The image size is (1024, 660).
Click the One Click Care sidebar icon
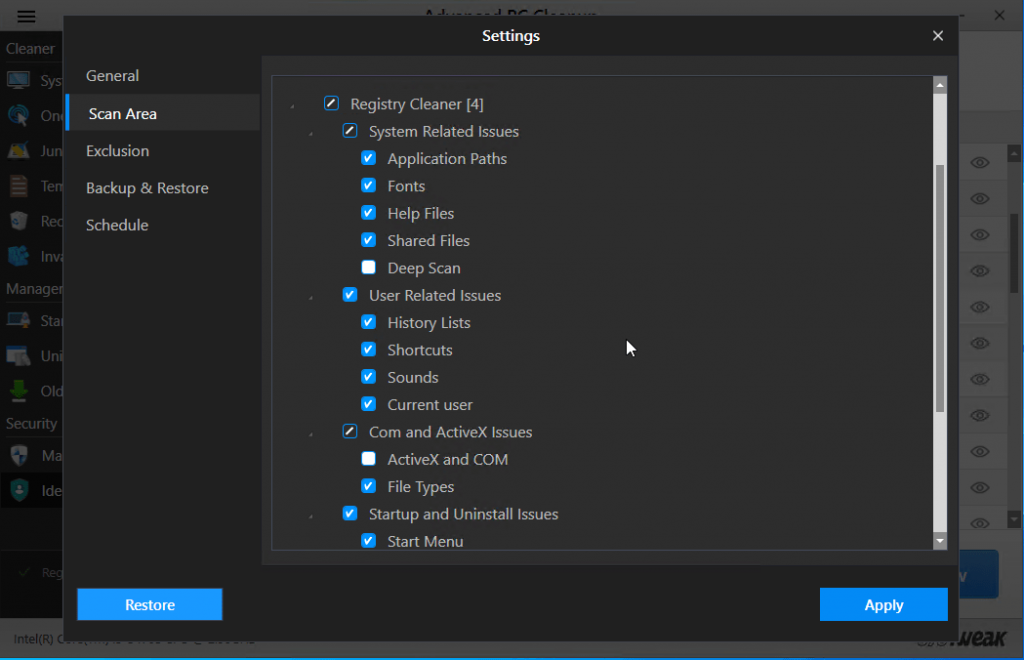pos(18,116)
